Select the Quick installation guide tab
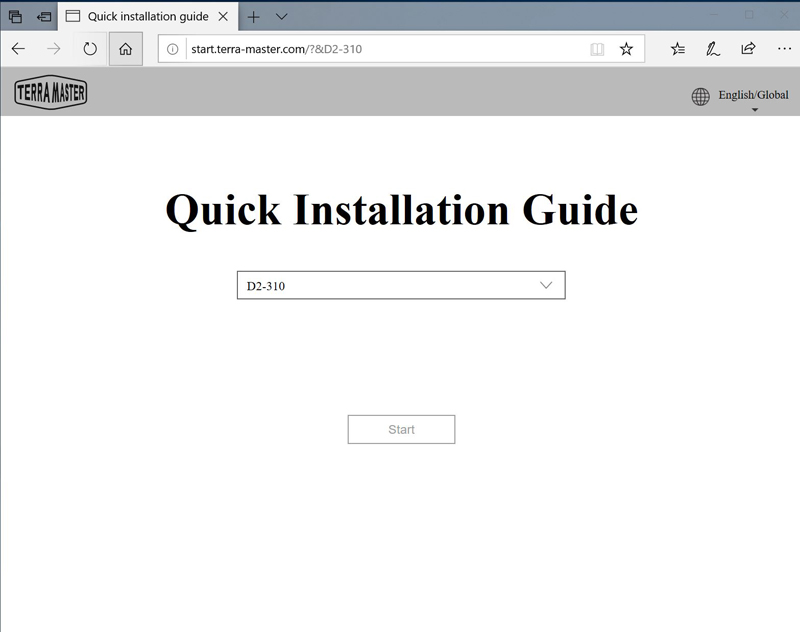The width and height of the screenshot is (800, 632). pos(148,17)
